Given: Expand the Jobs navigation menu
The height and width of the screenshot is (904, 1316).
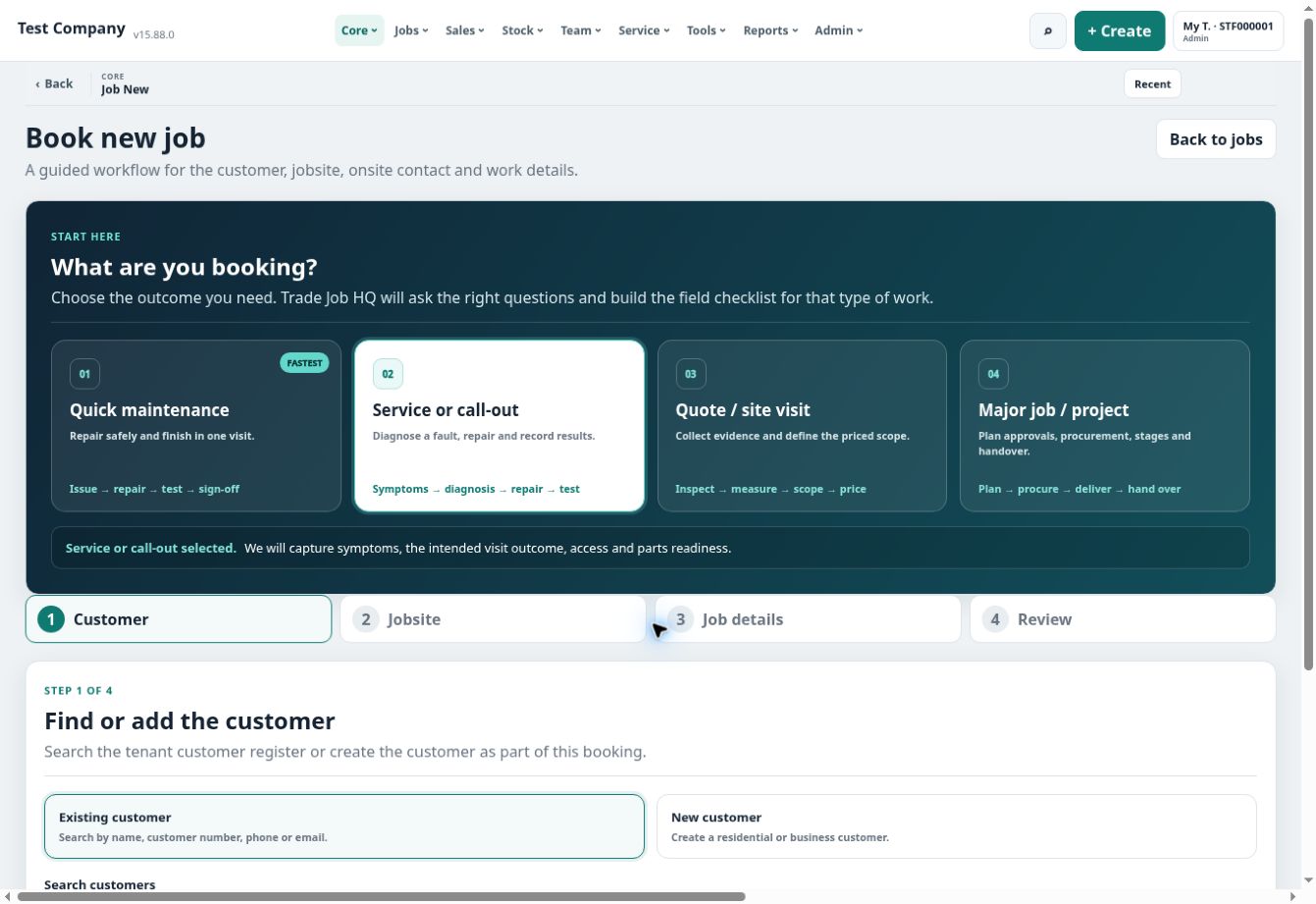Looking at the screenshot, I should 411,30.
